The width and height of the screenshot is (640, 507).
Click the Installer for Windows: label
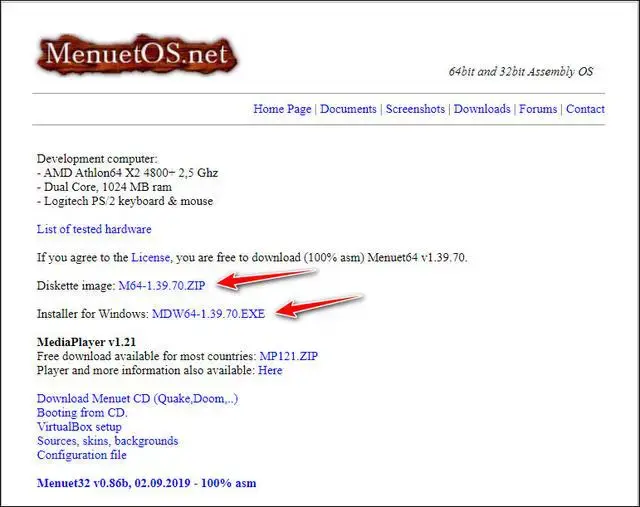tap(93, 314)
